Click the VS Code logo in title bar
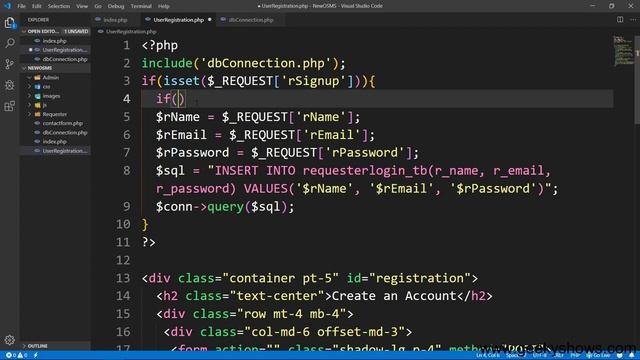The width and height of the screenshot is (640, 360). pos(7,6)
